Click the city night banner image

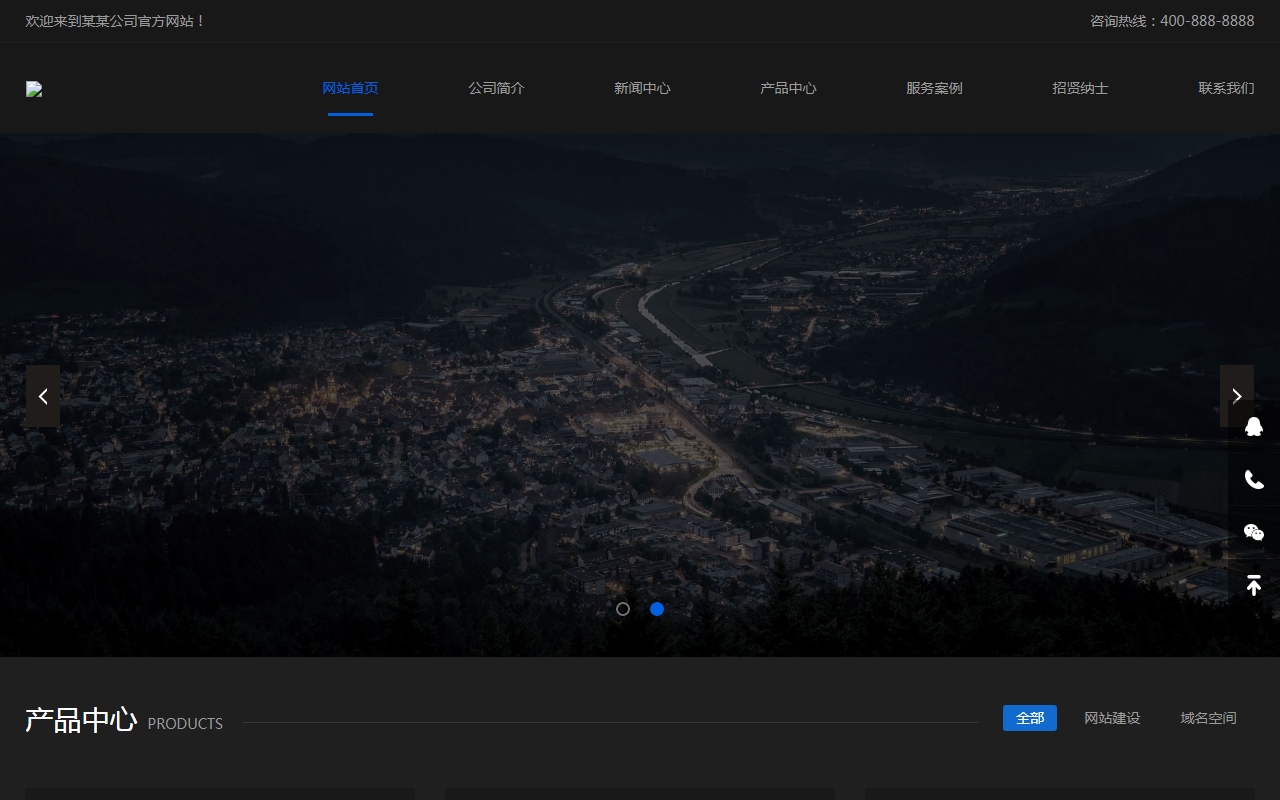coord(640,395)
